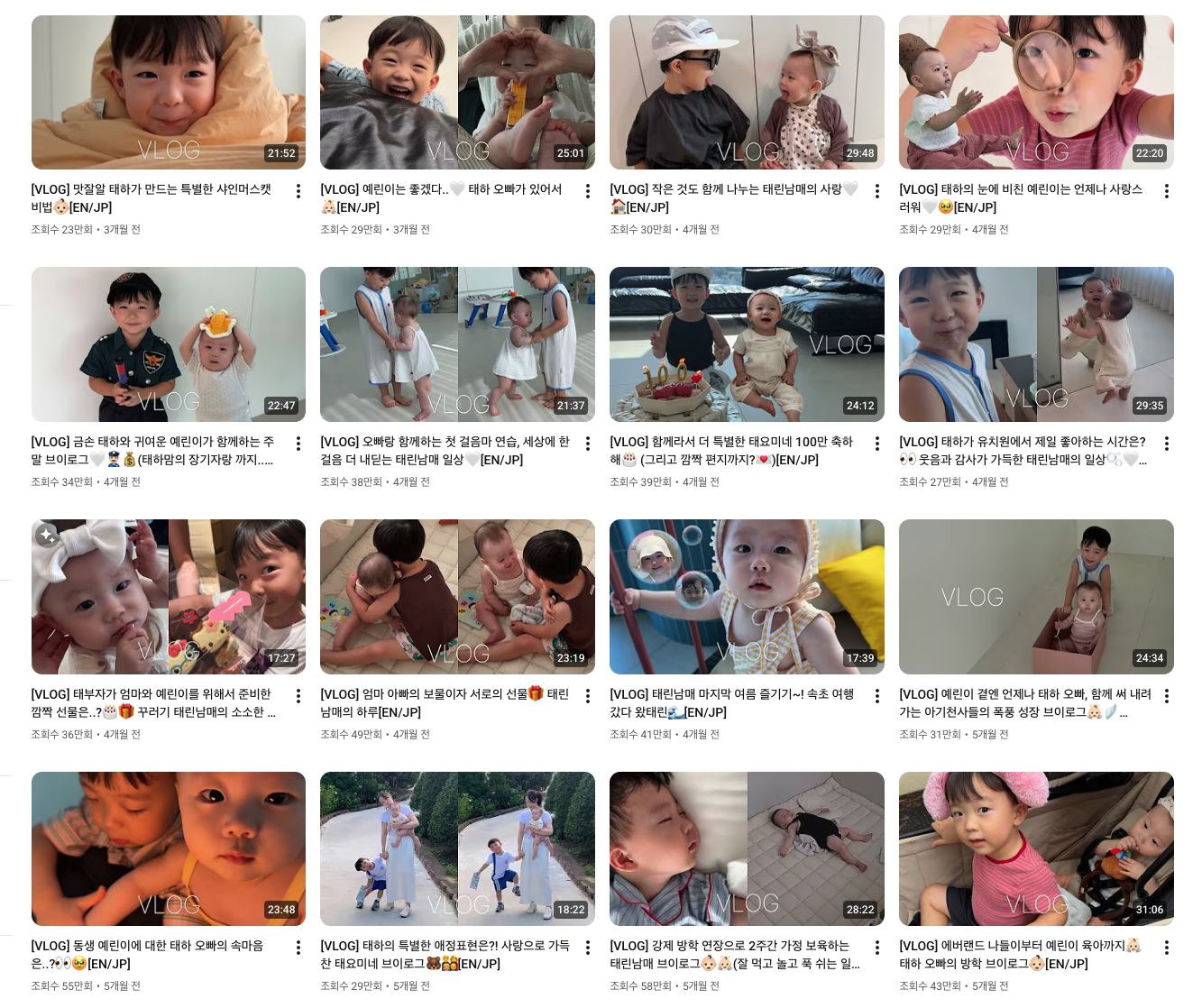Viewport: 1202px width, 1008px height.
Task: Open more options for 에버랜드 나들이 video
Action: tap(1166, 948)
